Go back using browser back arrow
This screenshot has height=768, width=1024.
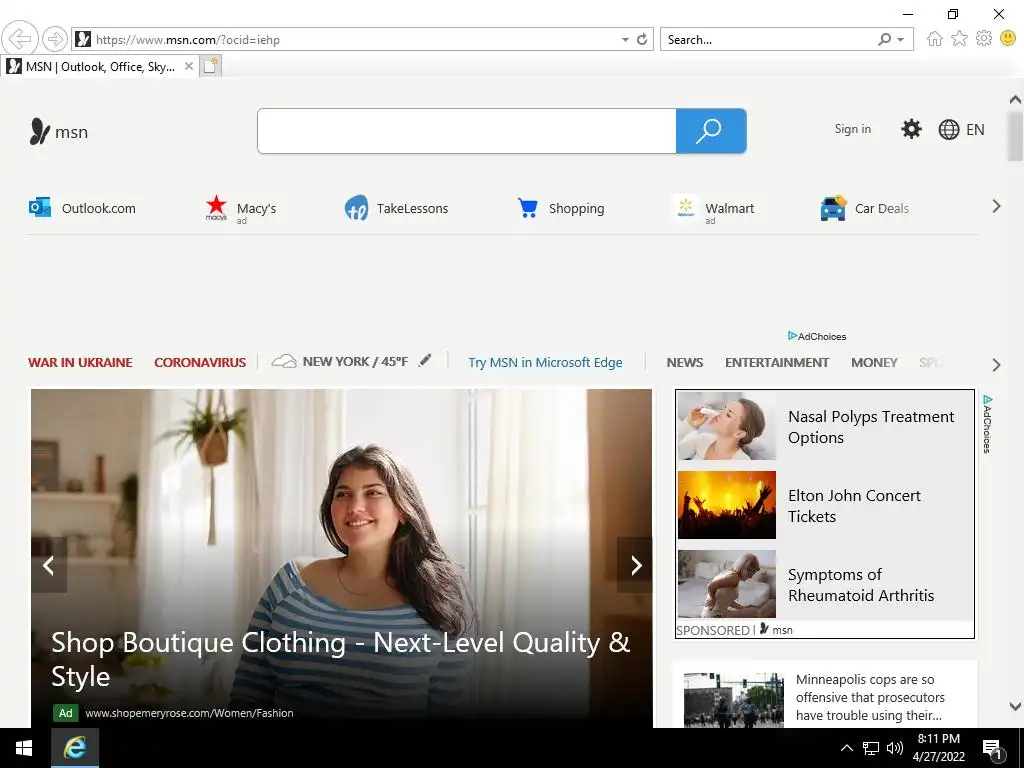point(20,39)
